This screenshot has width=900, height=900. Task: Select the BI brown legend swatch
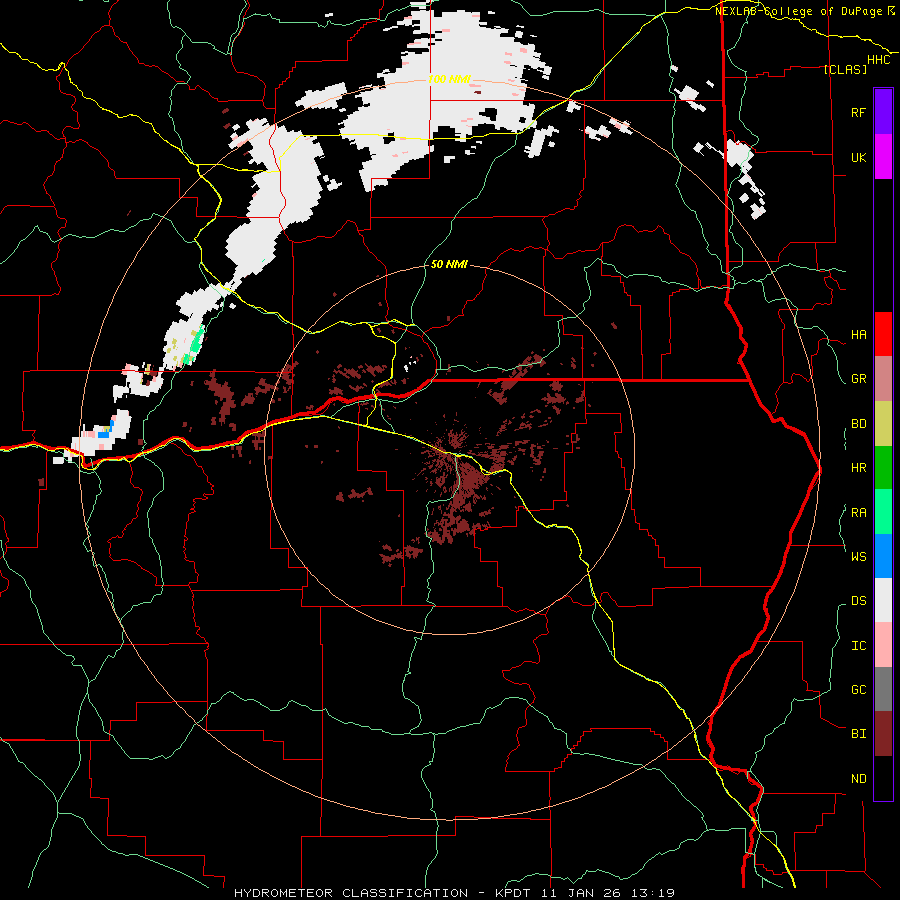883,734
